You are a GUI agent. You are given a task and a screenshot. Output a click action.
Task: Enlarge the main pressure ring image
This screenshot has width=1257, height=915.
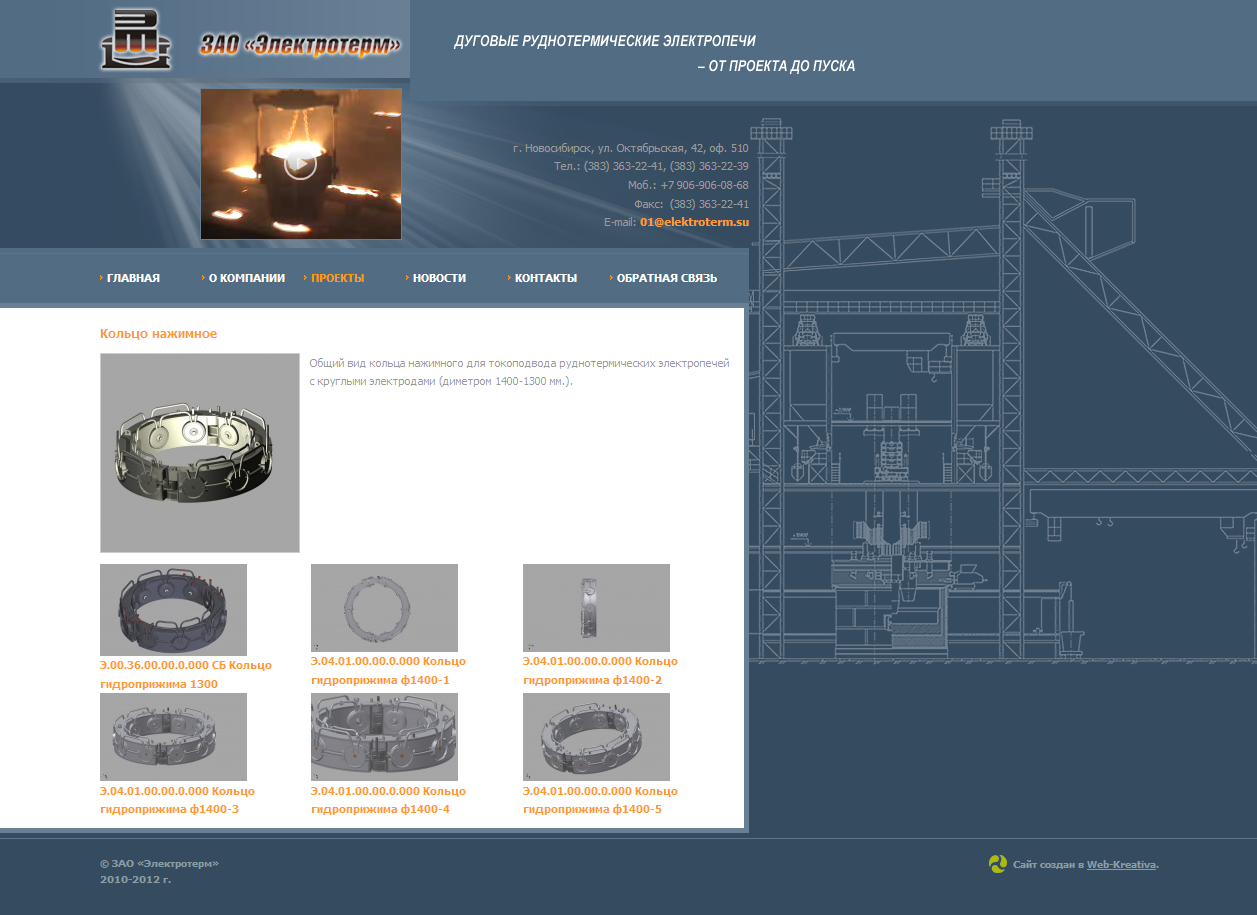point(200,452)
